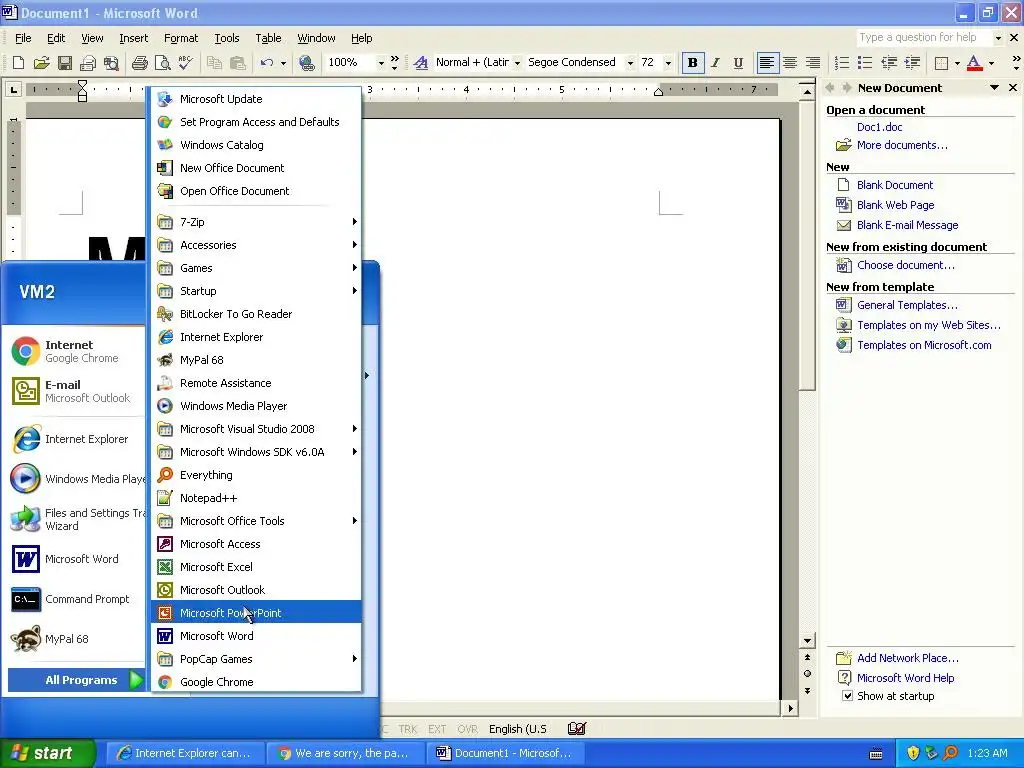This screenshot has width=1024, height=768.
Task: Toggle Show at startup checkbox
Action: 847,696
